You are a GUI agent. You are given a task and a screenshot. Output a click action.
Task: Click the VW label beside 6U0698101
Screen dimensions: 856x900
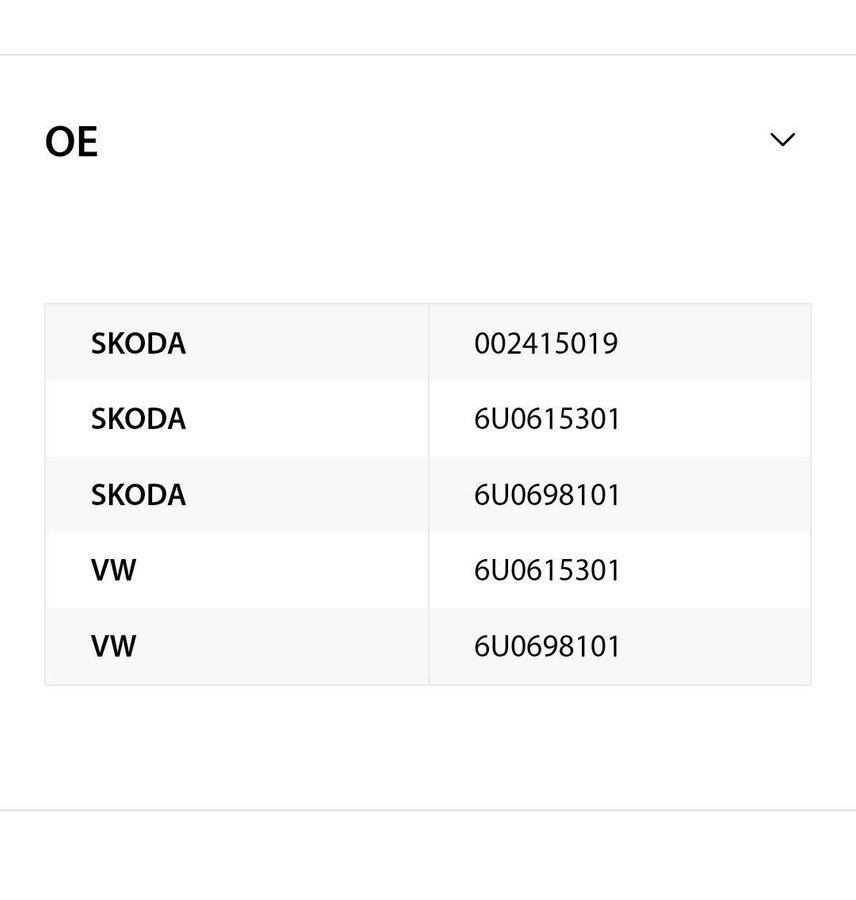[114, 646]
